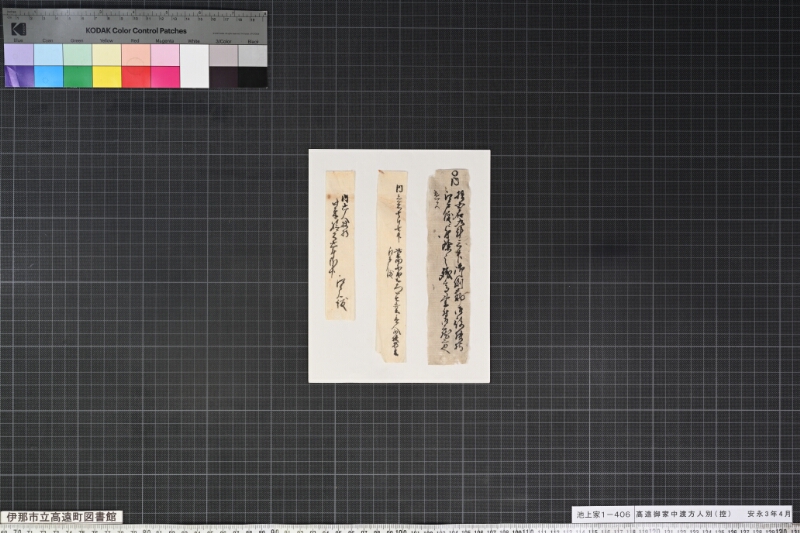Select the bright yellow color patch

coord(107,77)
